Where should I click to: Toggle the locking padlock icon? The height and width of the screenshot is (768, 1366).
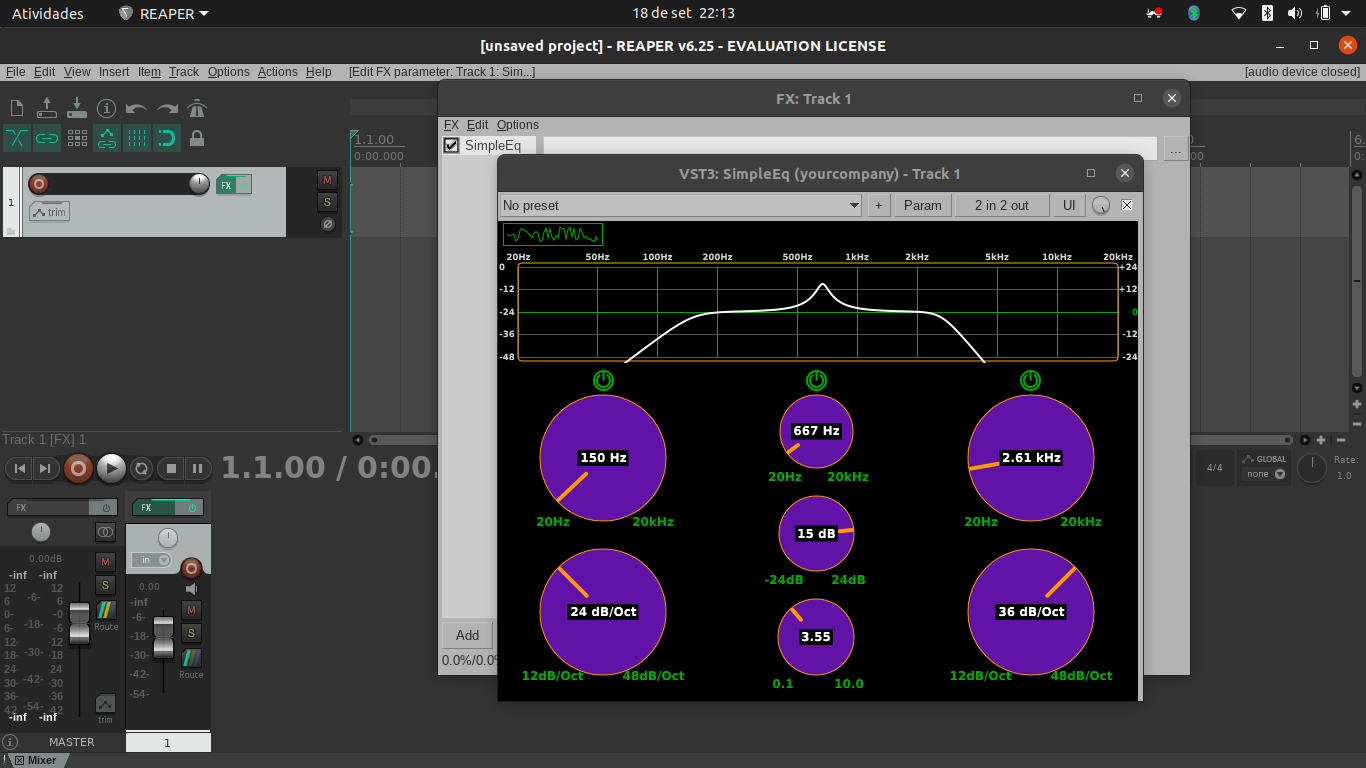click(197, 138)
